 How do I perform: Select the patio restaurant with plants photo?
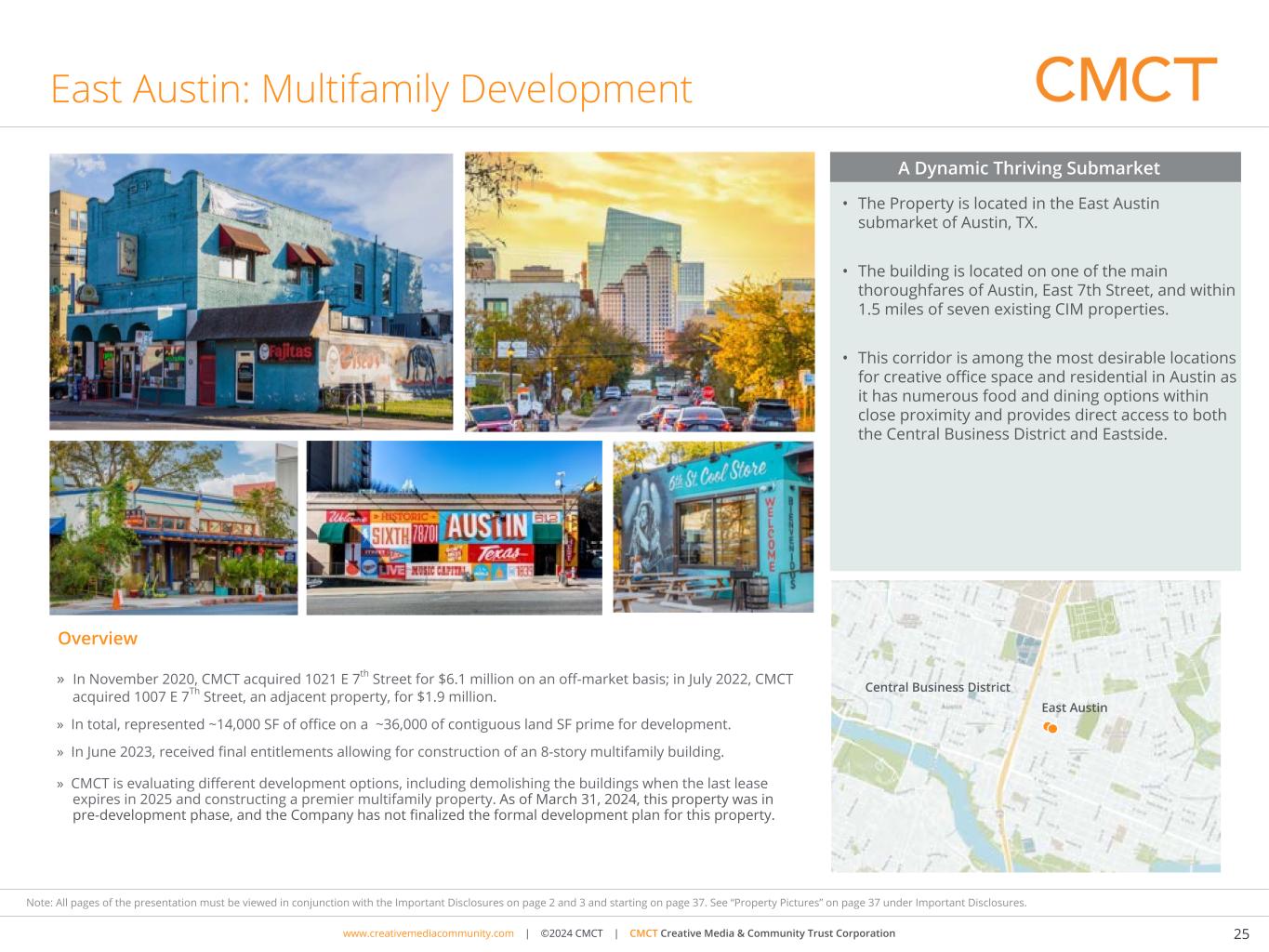[174, 527]
